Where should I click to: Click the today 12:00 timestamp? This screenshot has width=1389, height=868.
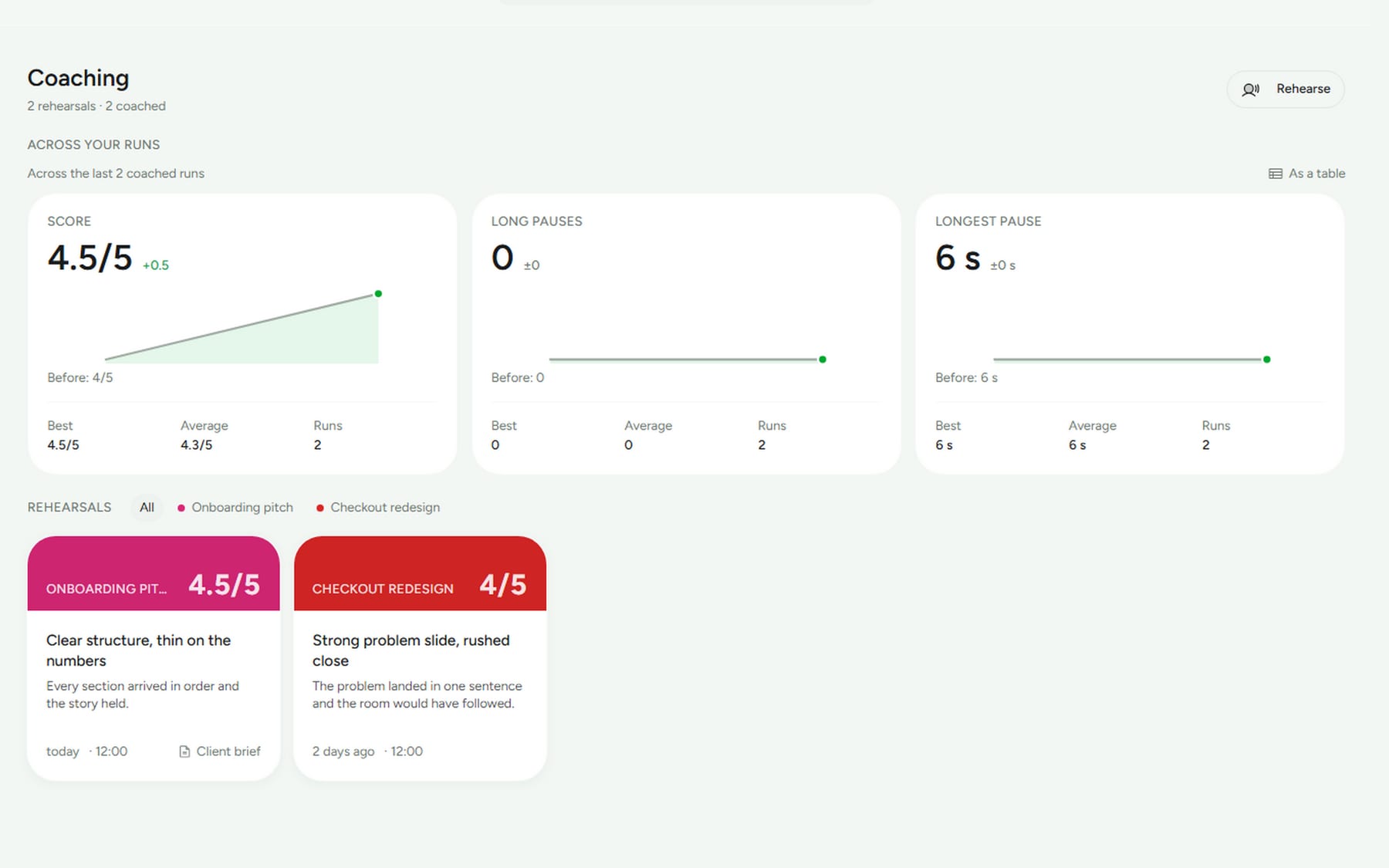point(86,751)
